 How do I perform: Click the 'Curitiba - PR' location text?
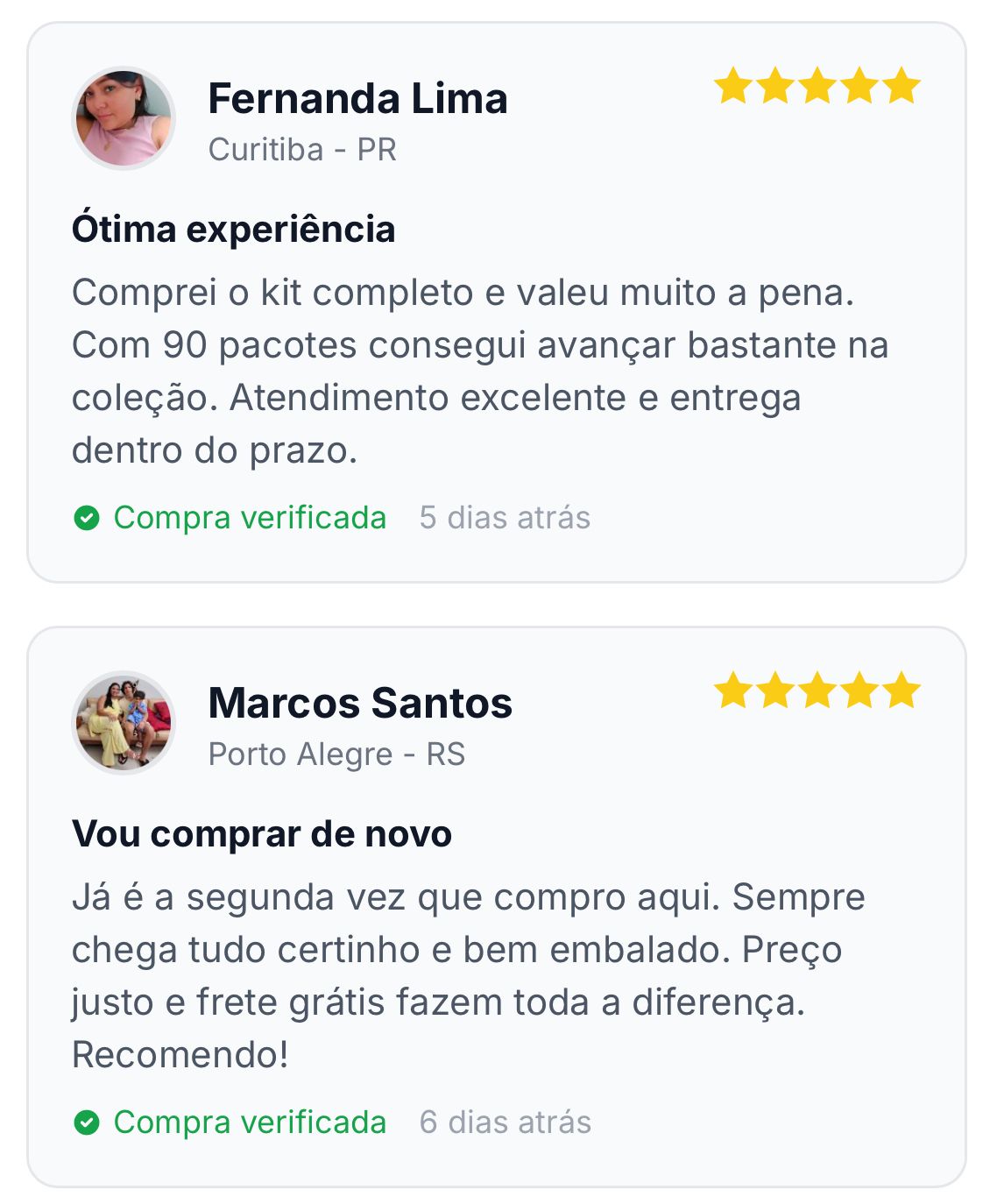[302, 150]
